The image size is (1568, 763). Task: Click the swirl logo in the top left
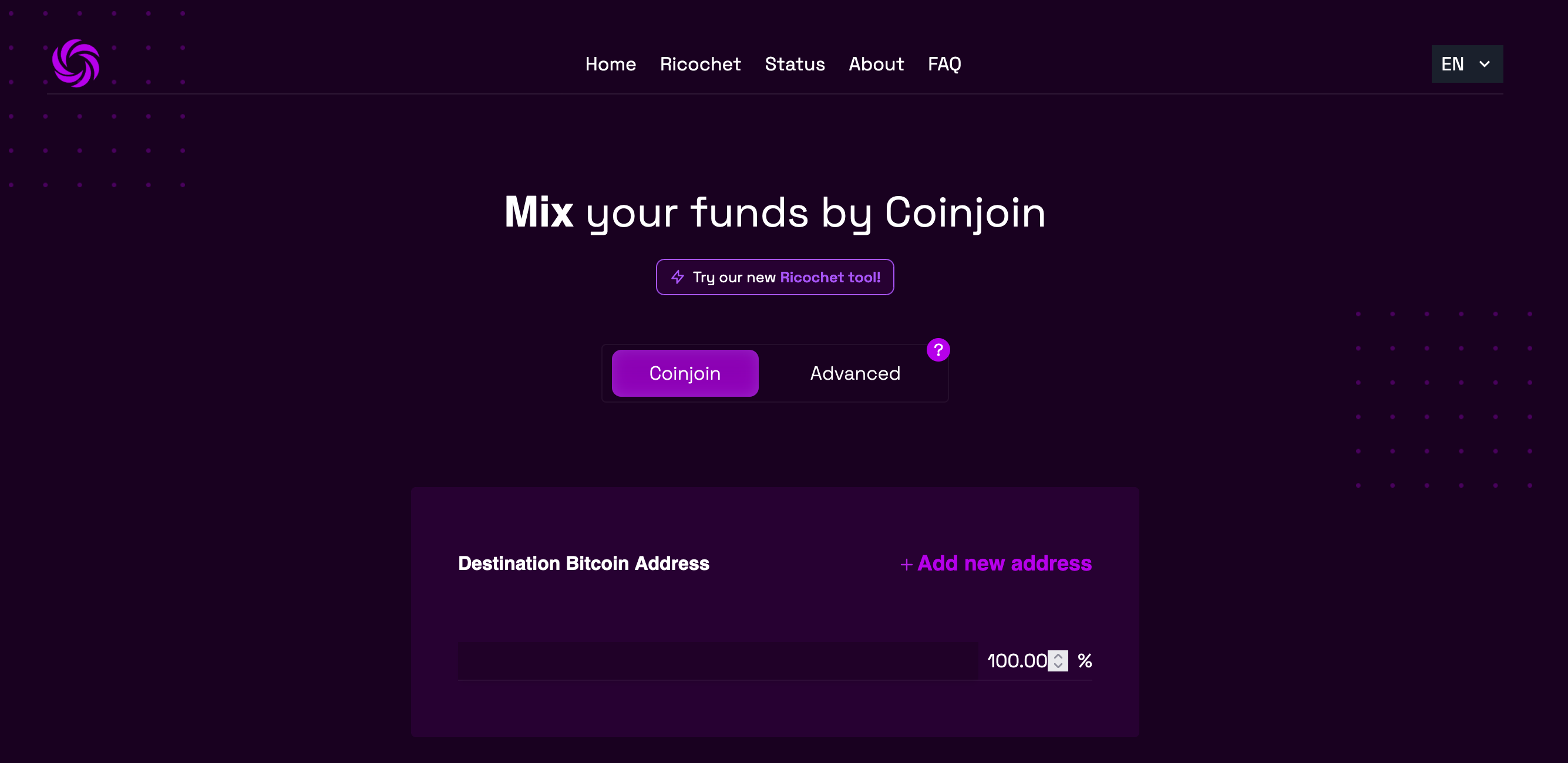pyautogui.click(x=76, y=63)
